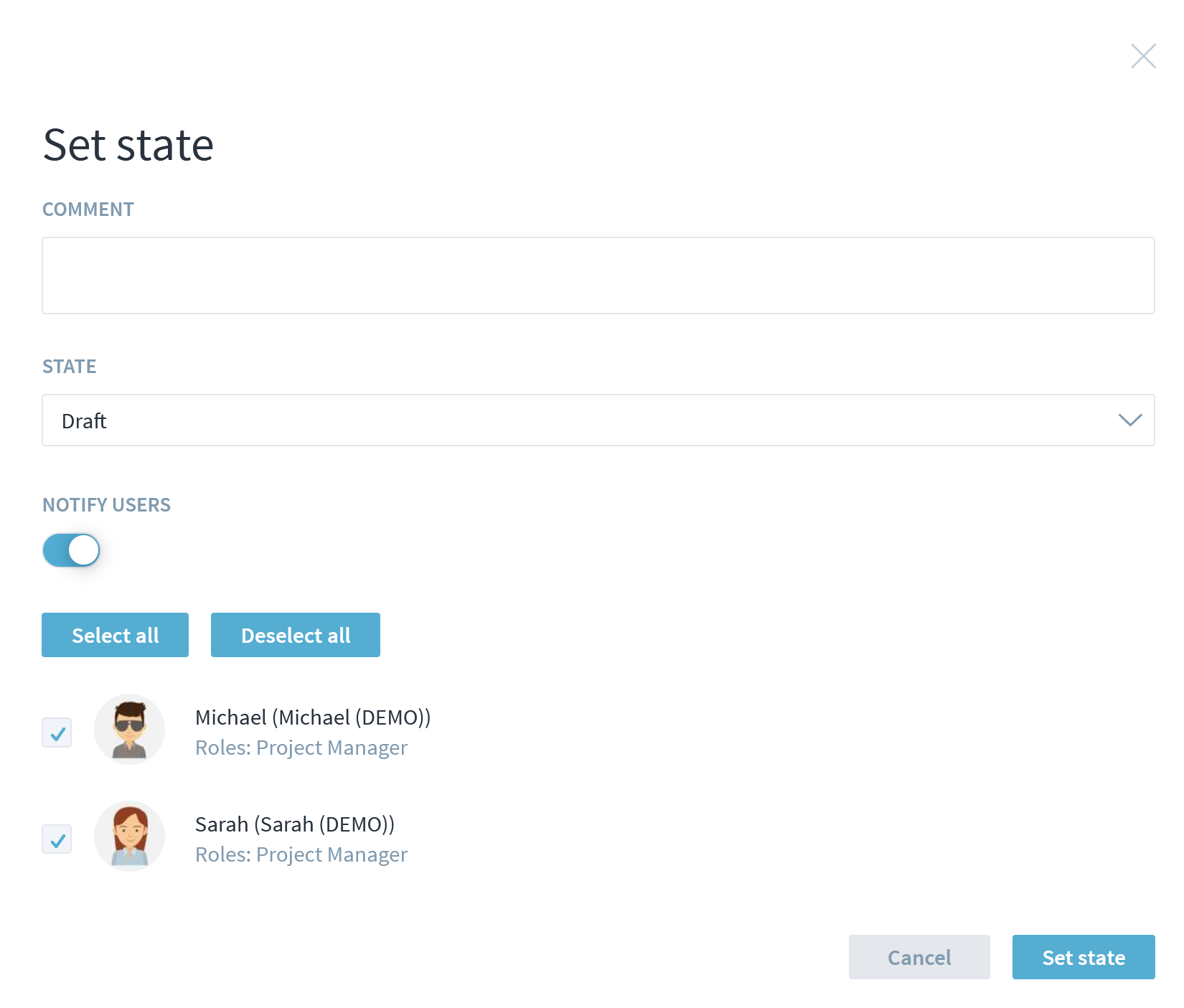Close the Set state dialog

[1143, 56]
